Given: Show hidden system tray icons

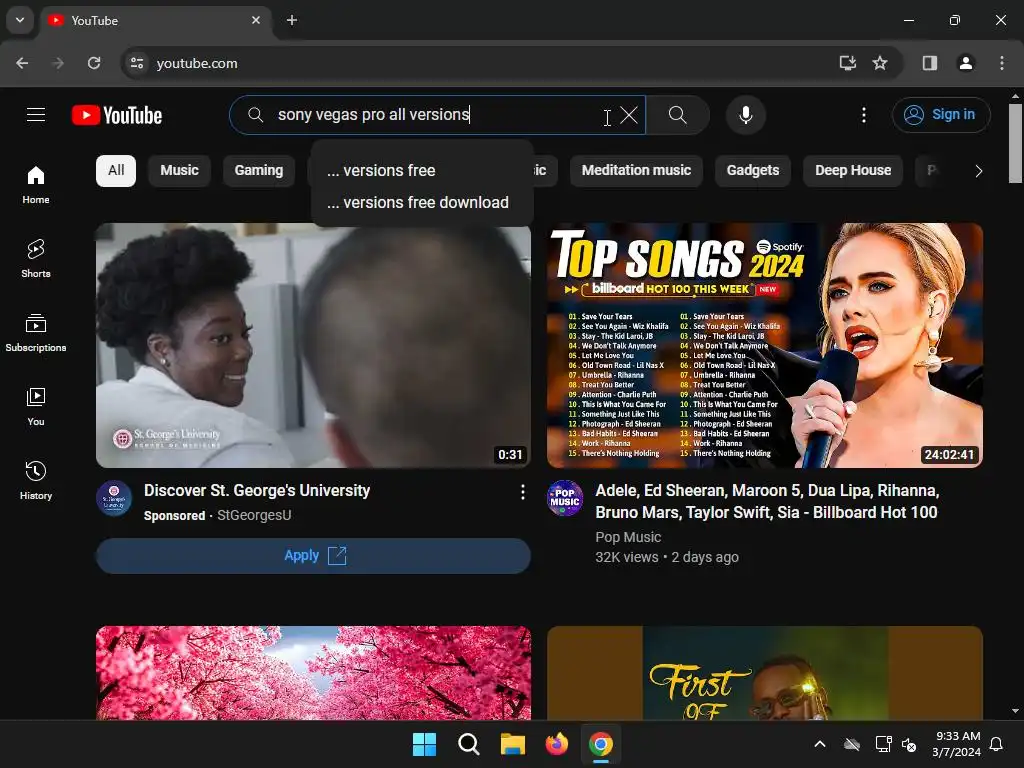Looking at the screenshot, I should [x=820, y=744].
